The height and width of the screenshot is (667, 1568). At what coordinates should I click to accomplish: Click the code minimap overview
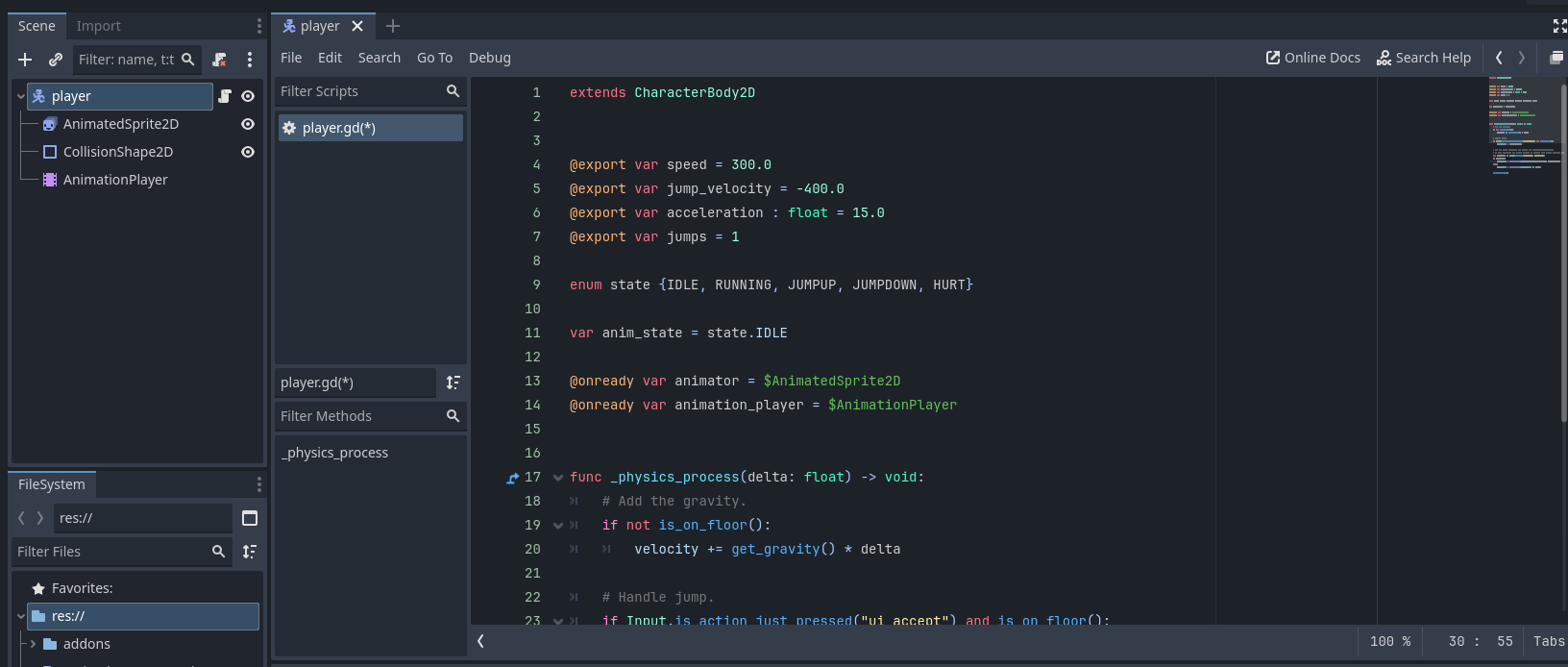coord(1523,125)
